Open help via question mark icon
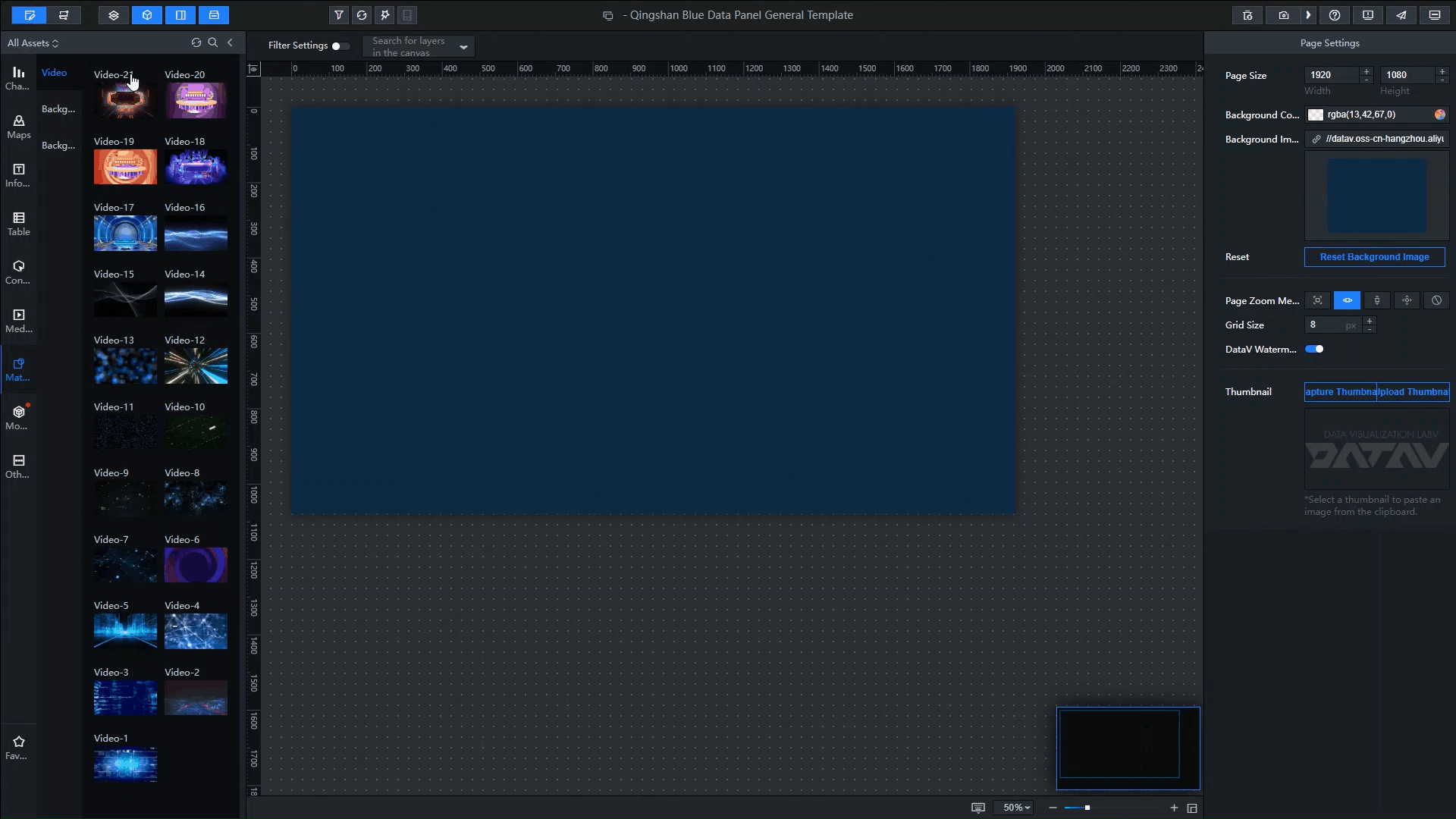This screenshot has width=1456, height=819. pos(1335,15)
